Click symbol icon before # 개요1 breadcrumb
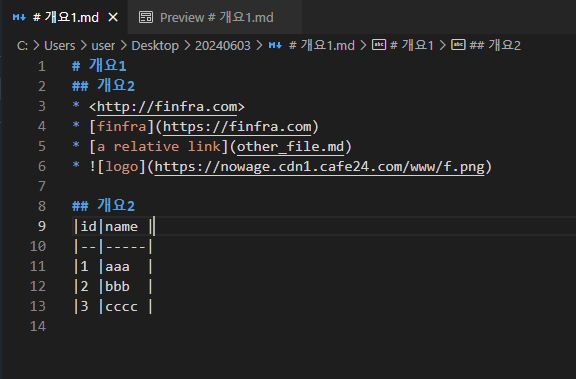This screenshot has width=576, height=379. click(379, 45)
